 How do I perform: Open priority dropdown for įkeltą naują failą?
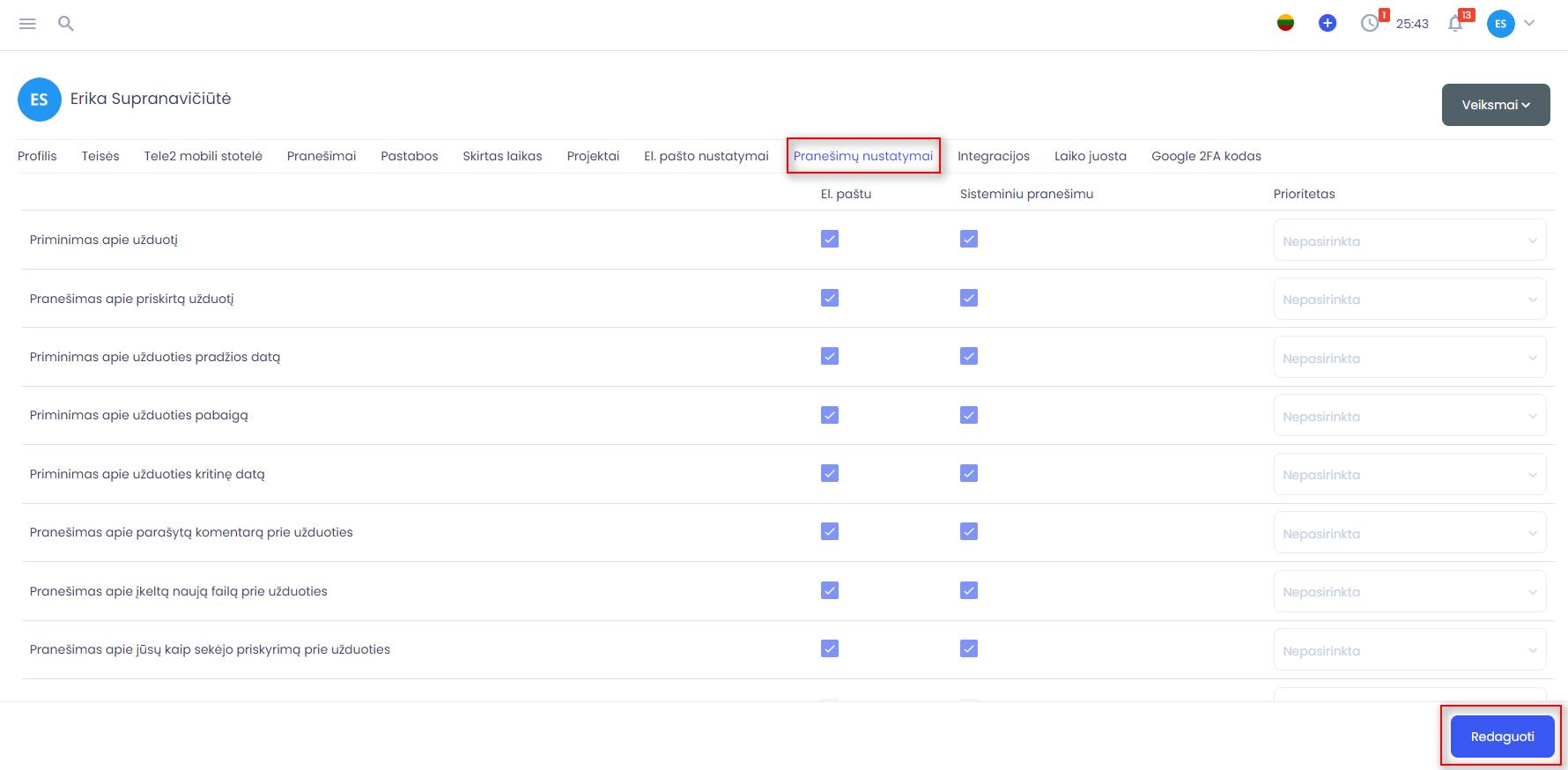(1409, 591)
